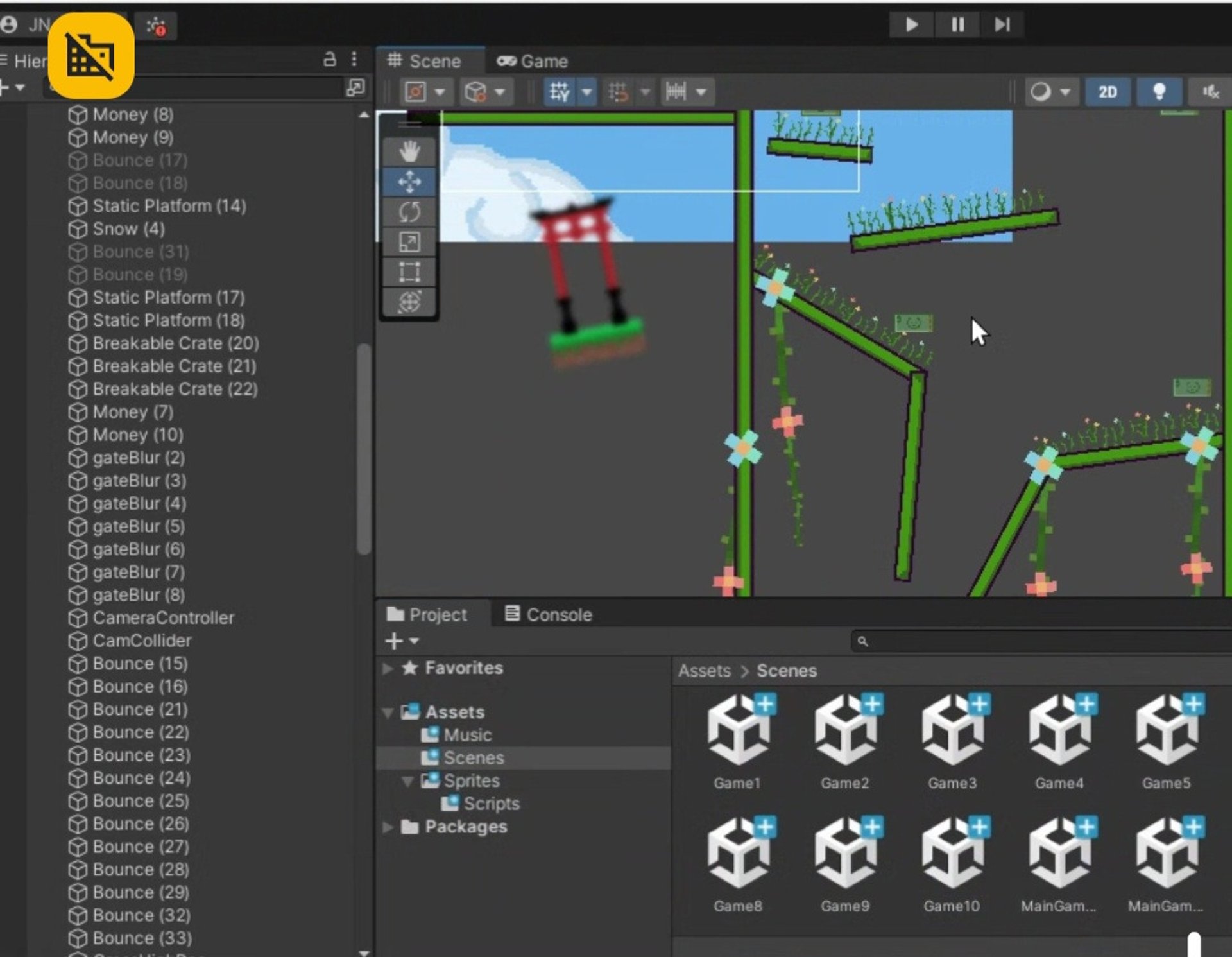Collapse the Assets folder tree
This screenshot has height=957, width=1232.
point(388,712)
